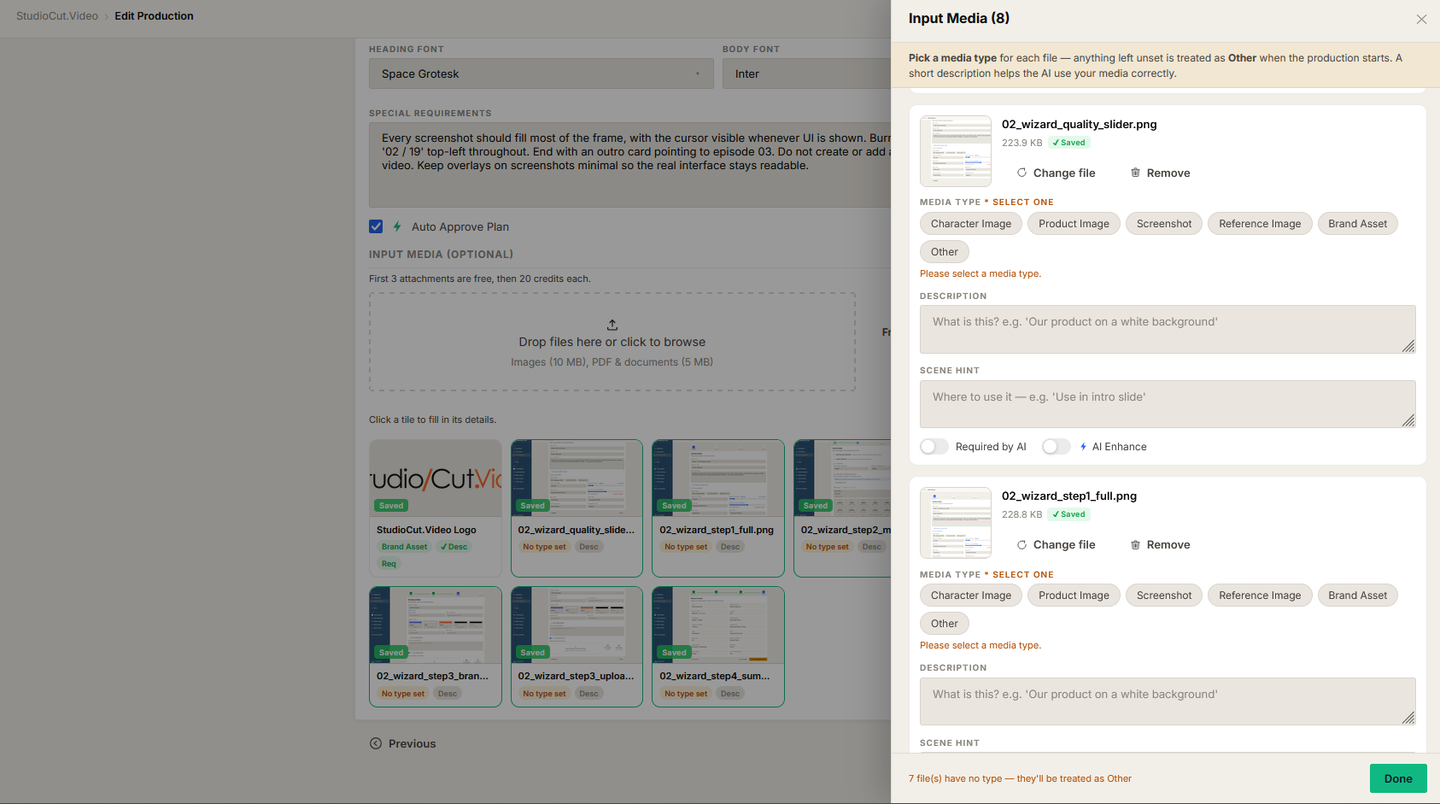Image resolution: width=1440 pixels, height=804 pixels.
Task: Click No type set tag on step4_sum tile
Action: pos(685,694)
